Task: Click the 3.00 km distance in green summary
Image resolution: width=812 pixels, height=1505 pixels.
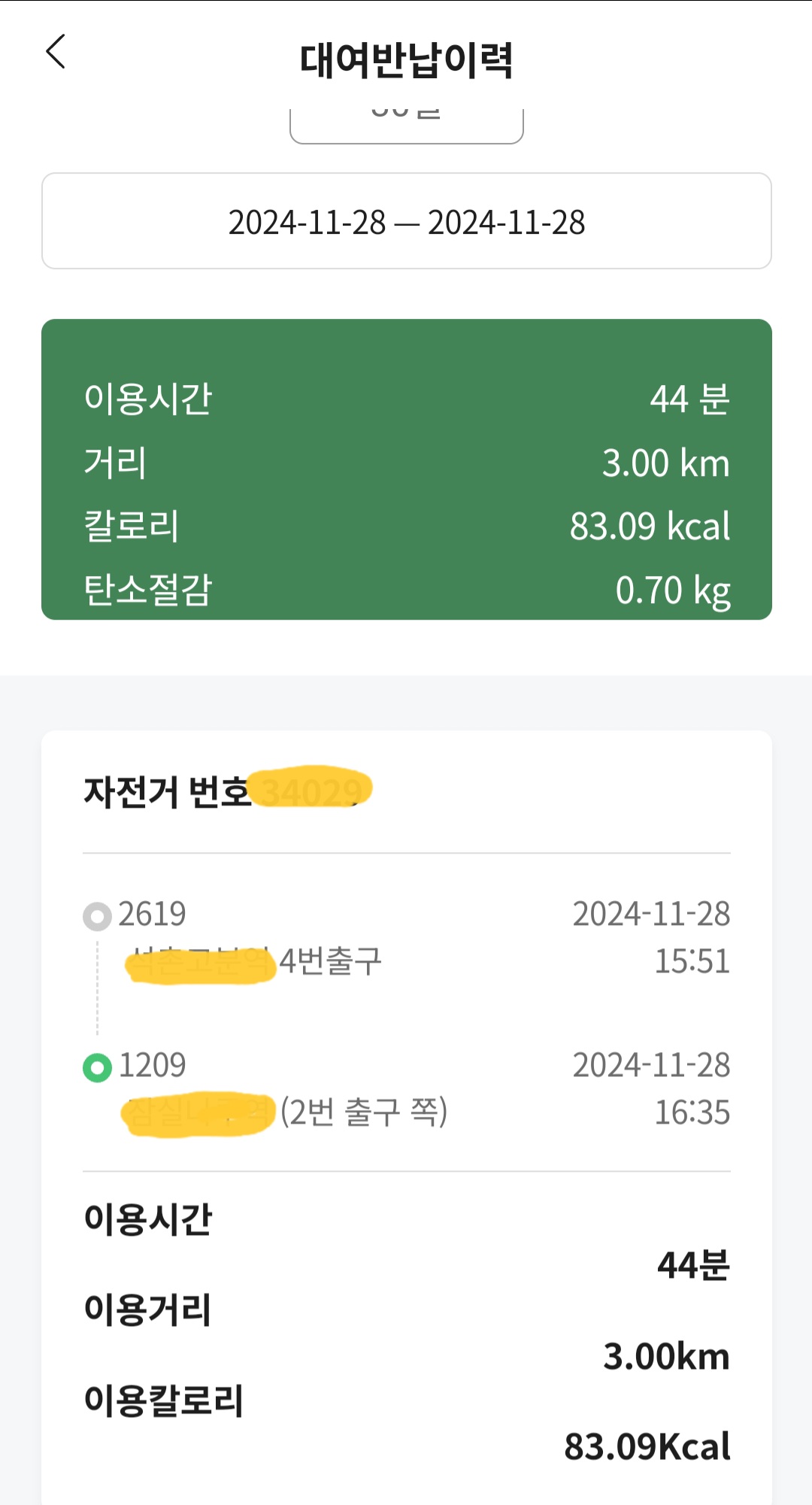Action: [x=665, y=463]
